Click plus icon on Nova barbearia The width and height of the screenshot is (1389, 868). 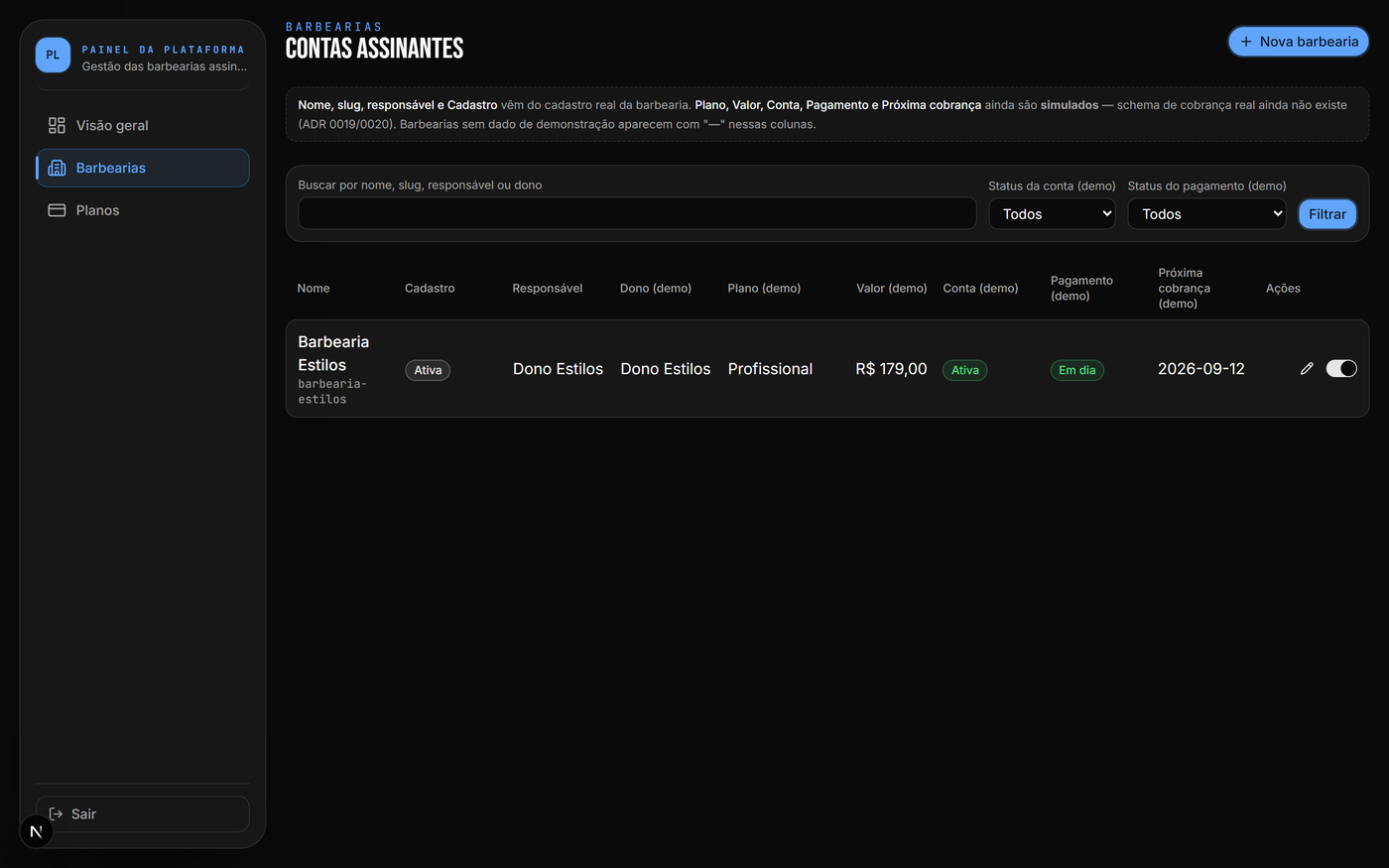[x=1246, y=42]
